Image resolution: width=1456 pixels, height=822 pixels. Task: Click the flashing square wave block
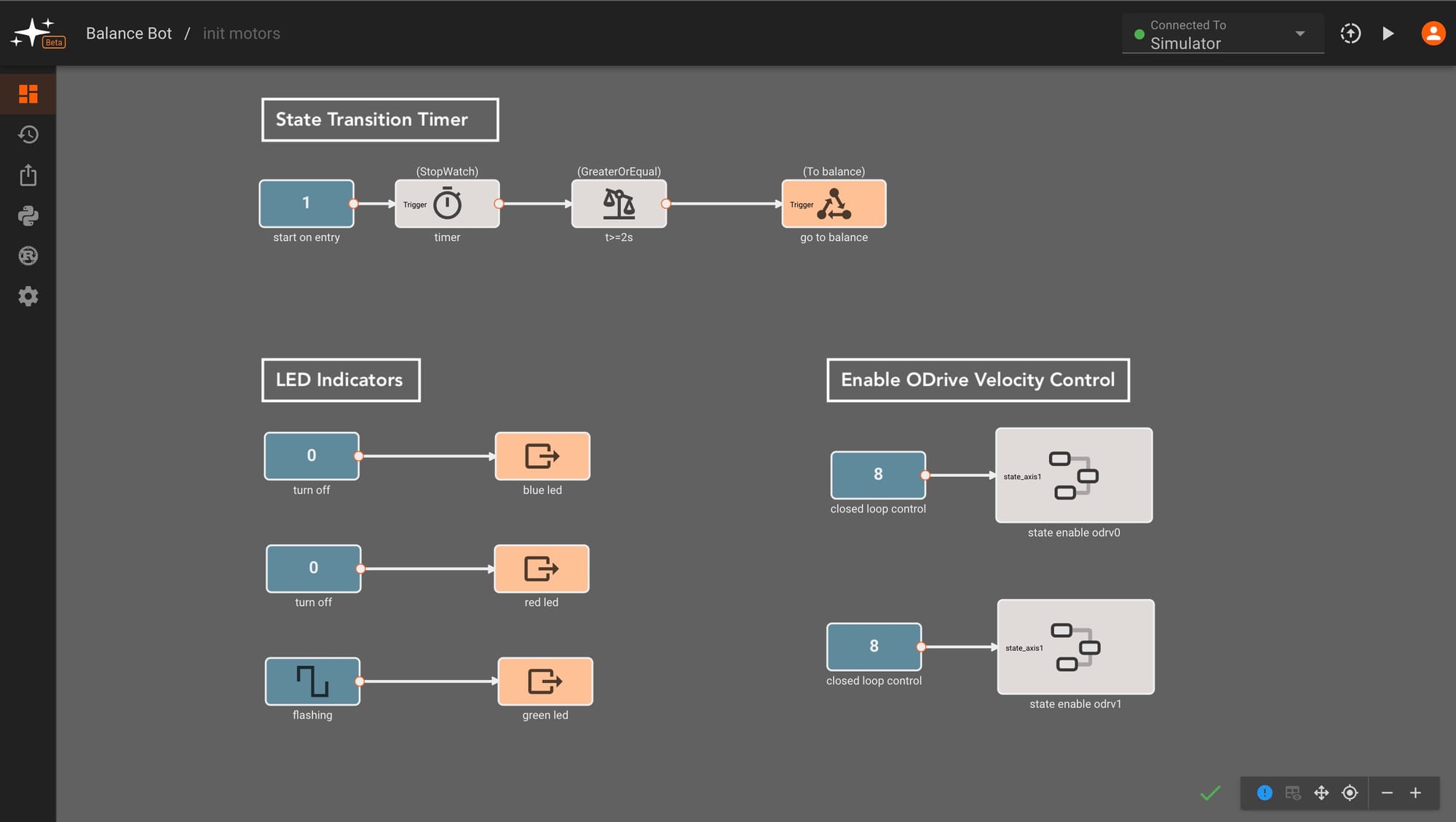pos(312,681)
